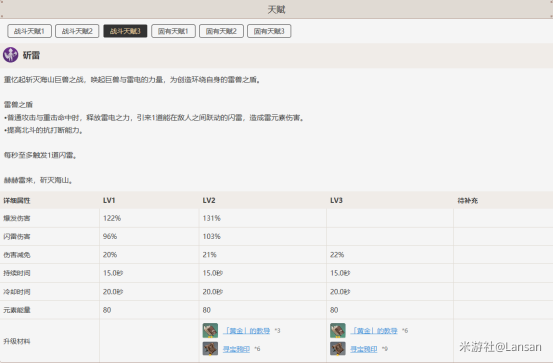Open the 寻宝鸦印 link marked *9
The width and height of the screenshot is (553, 364).
(x=364, y=349)
